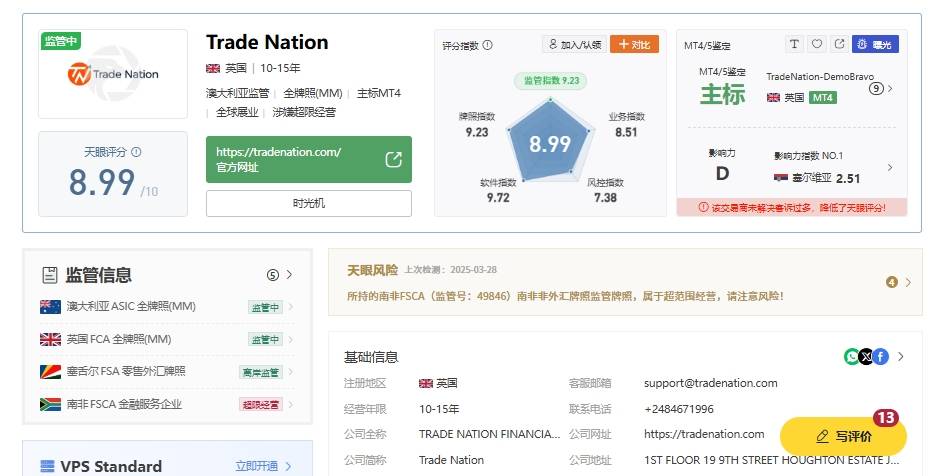Viewport: 935px width, 476px height.
Task: Click the external link icon on website button
Action: coord(394,159)
